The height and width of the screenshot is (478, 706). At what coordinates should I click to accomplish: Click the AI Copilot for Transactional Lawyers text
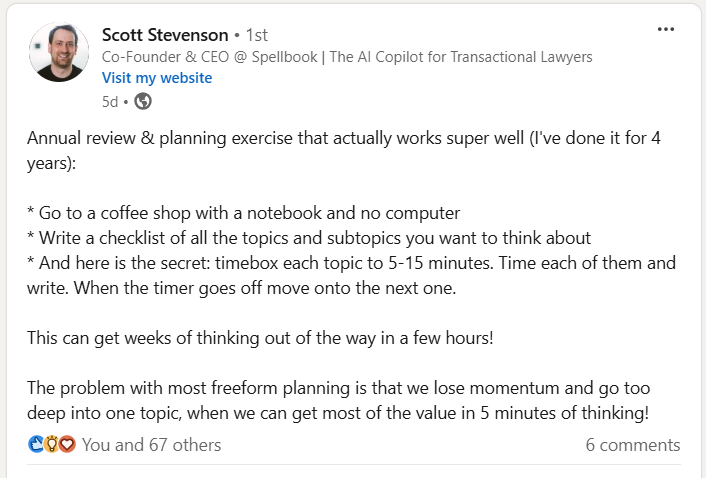tap(461, 57)
